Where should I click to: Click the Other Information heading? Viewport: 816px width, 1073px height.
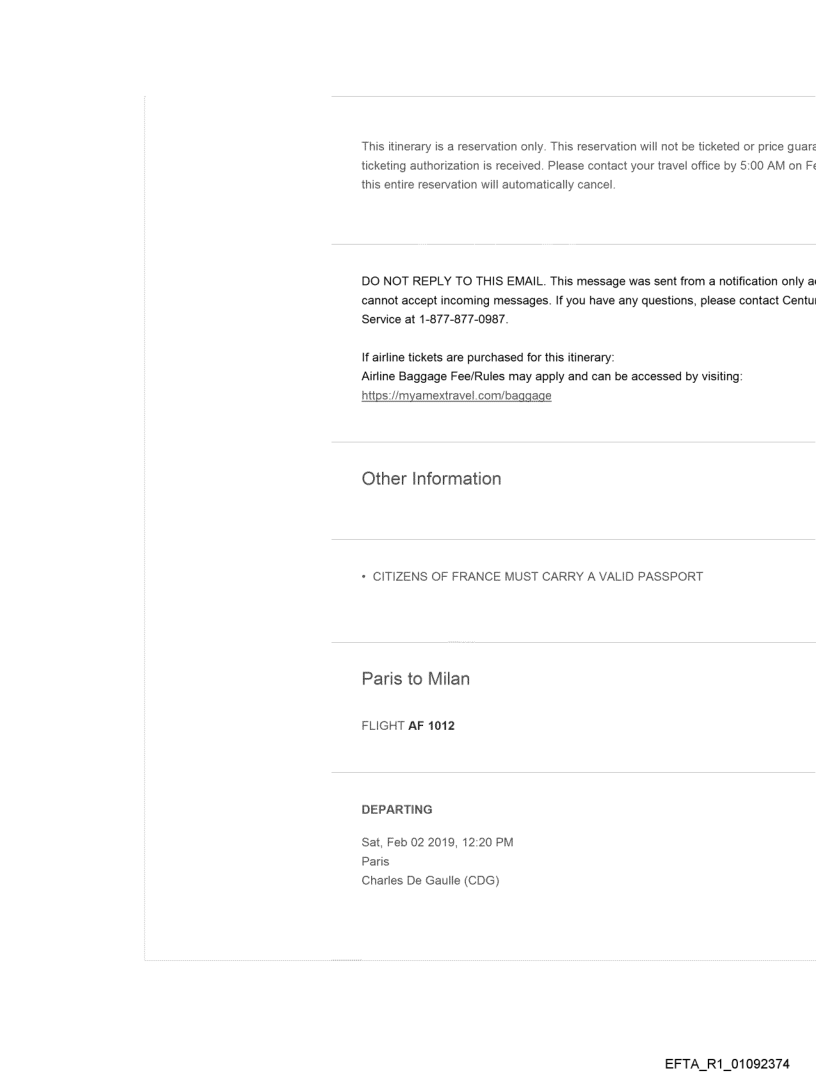click(x=431, y=479)
